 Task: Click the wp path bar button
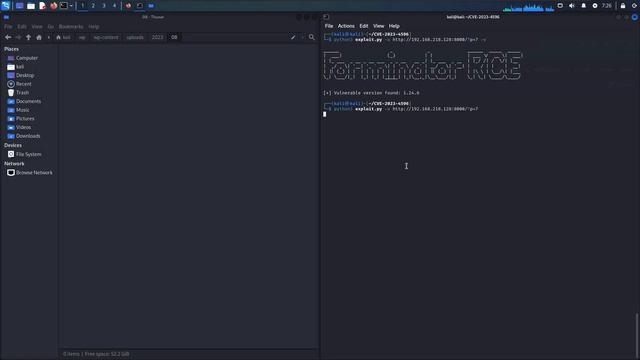coord(82,37)
